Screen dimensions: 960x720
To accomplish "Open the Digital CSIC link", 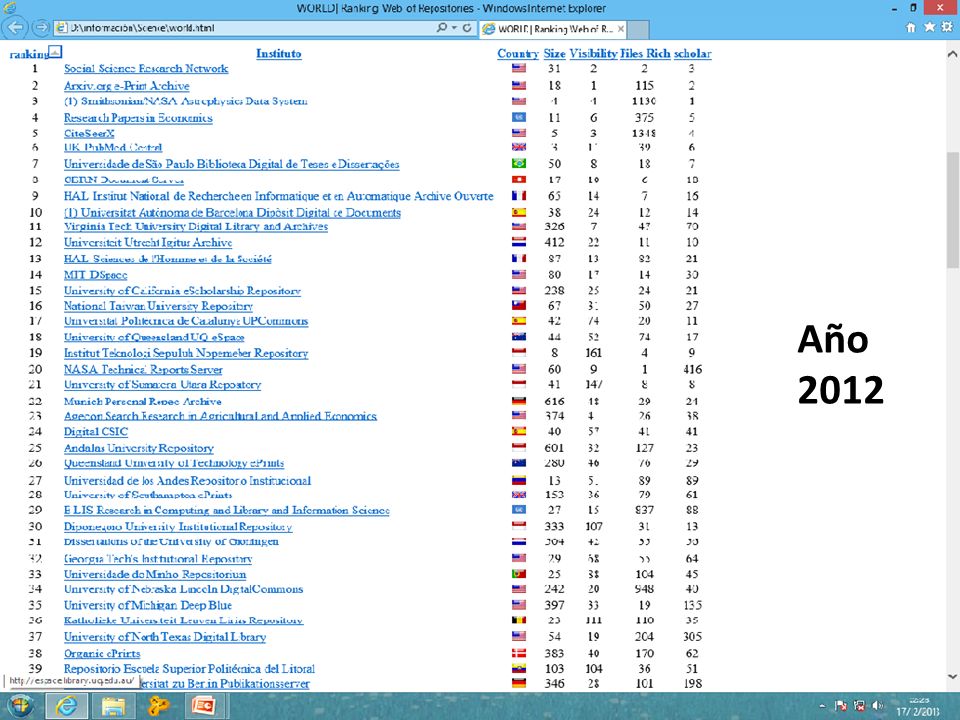I will pos(96,432).
